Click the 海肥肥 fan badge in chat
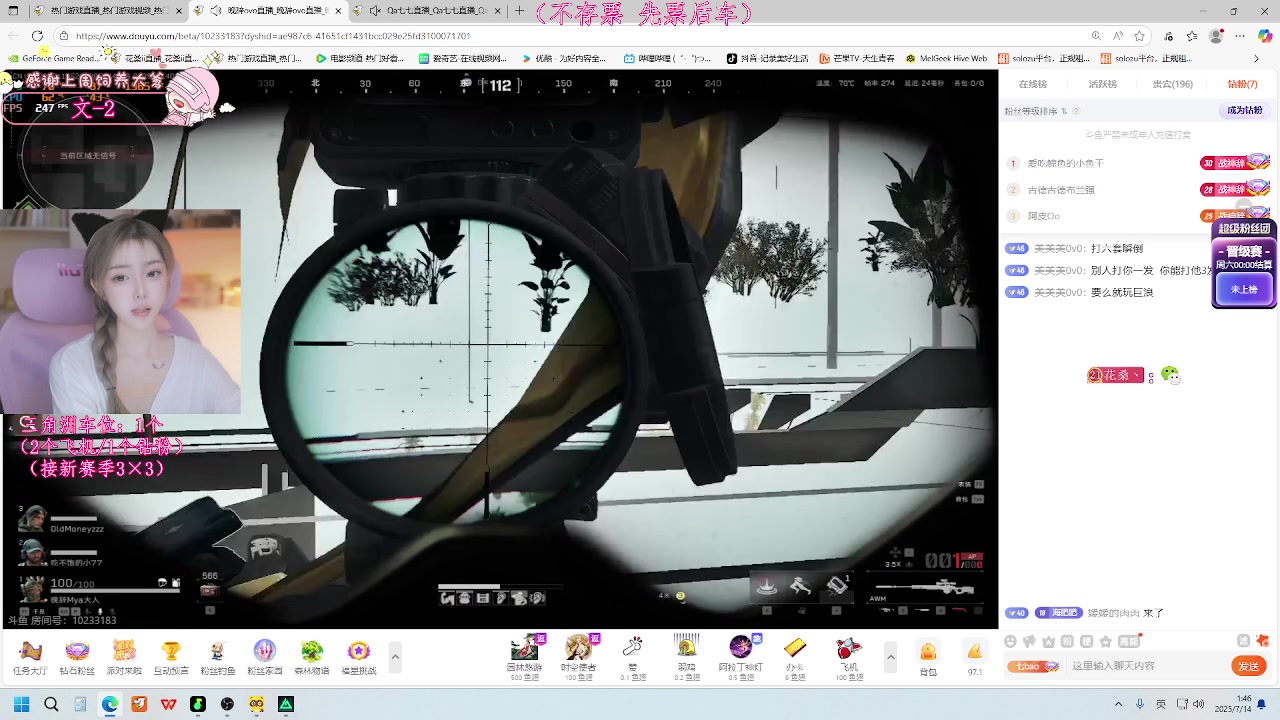The width and height of the screenshot is (1280, 720). 1059,613
